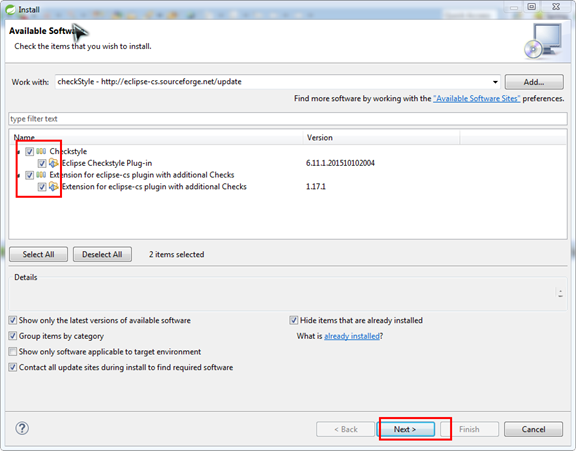Toggle Group items by category checkbox
Screen dimensions: 576x451
pos(13,336)
